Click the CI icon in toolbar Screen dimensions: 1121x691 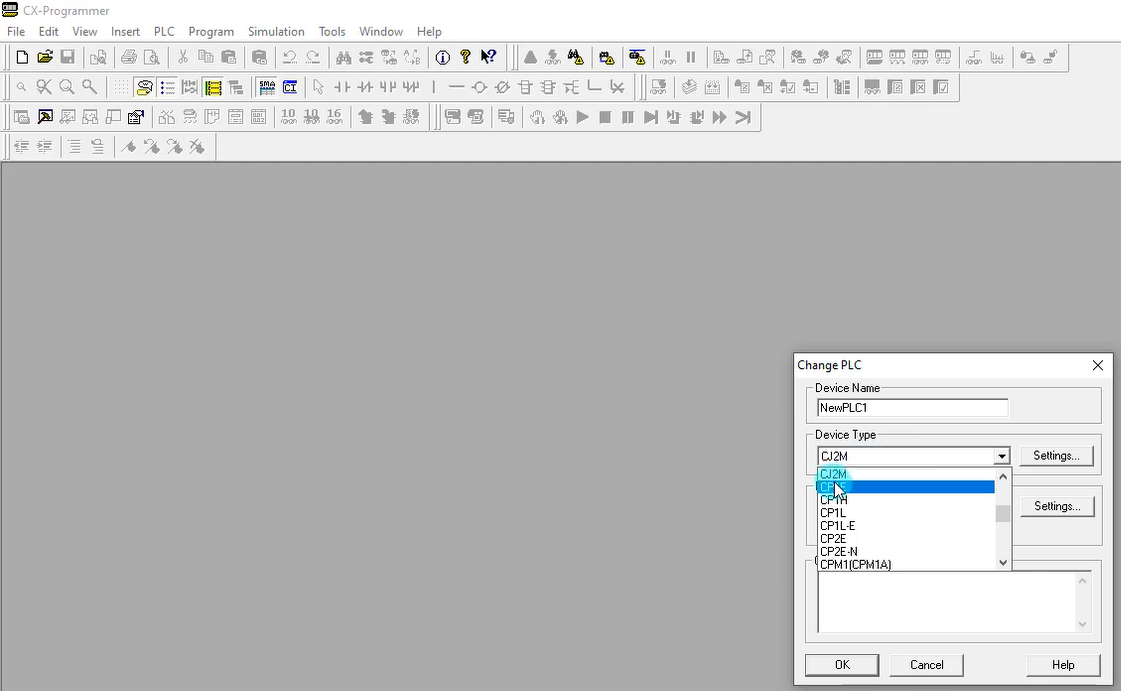pos(290,87)
